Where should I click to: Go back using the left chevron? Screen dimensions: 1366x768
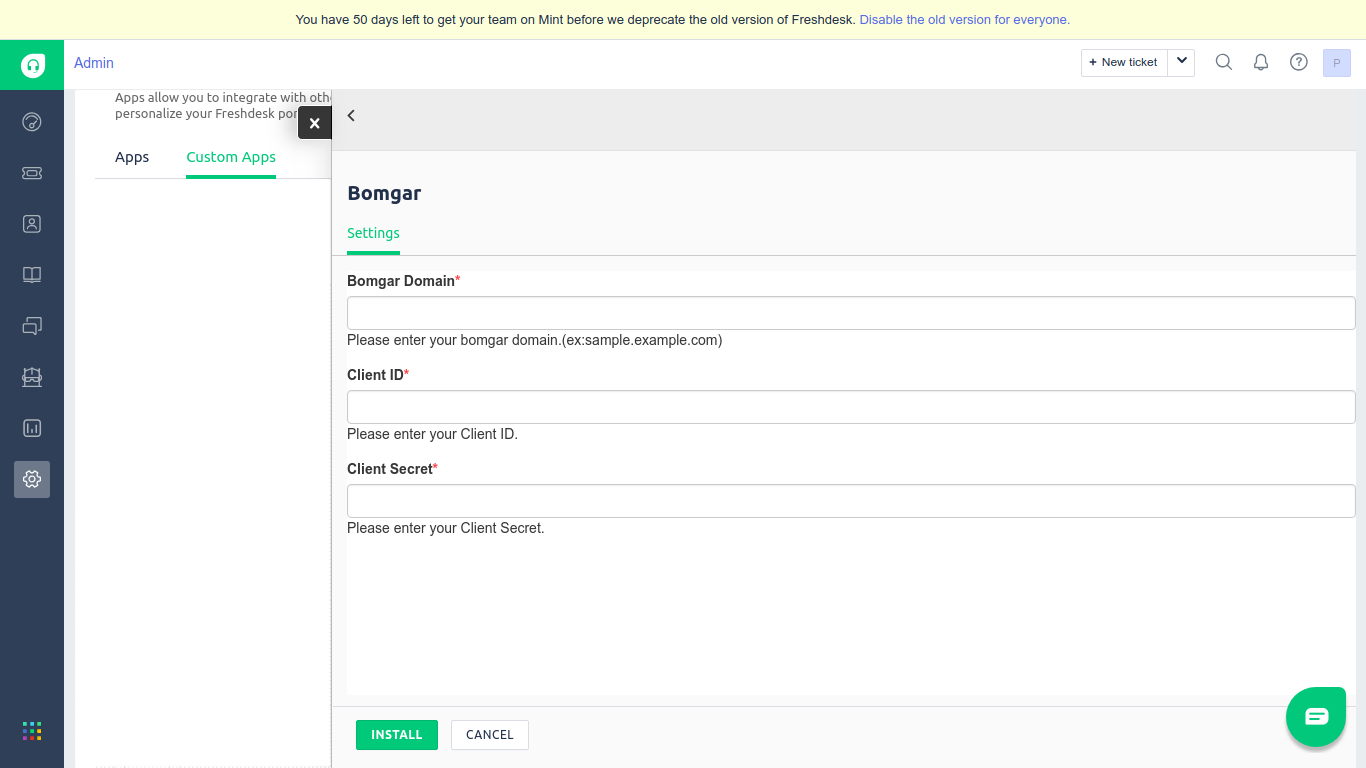click(x=351, y=116)
